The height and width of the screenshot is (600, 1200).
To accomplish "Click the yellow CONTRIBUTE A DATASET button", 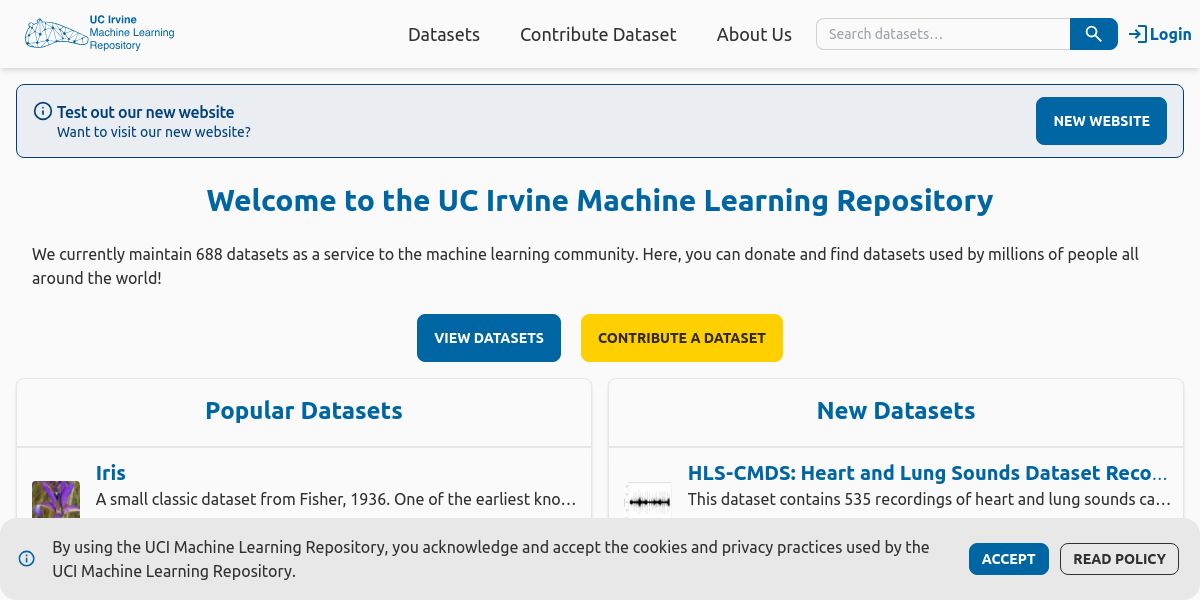I will point(682,338).
